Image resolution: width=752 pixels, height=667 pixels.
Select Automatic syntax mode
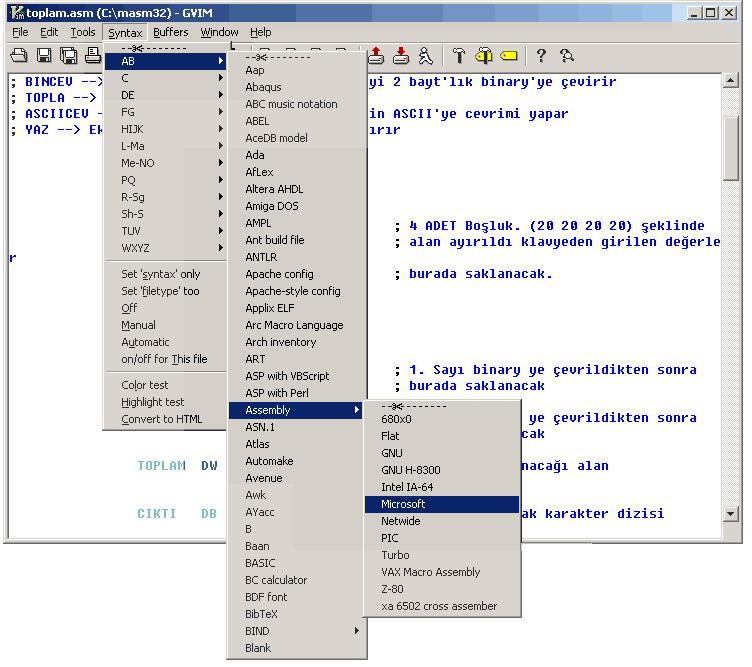click(165, 342)
